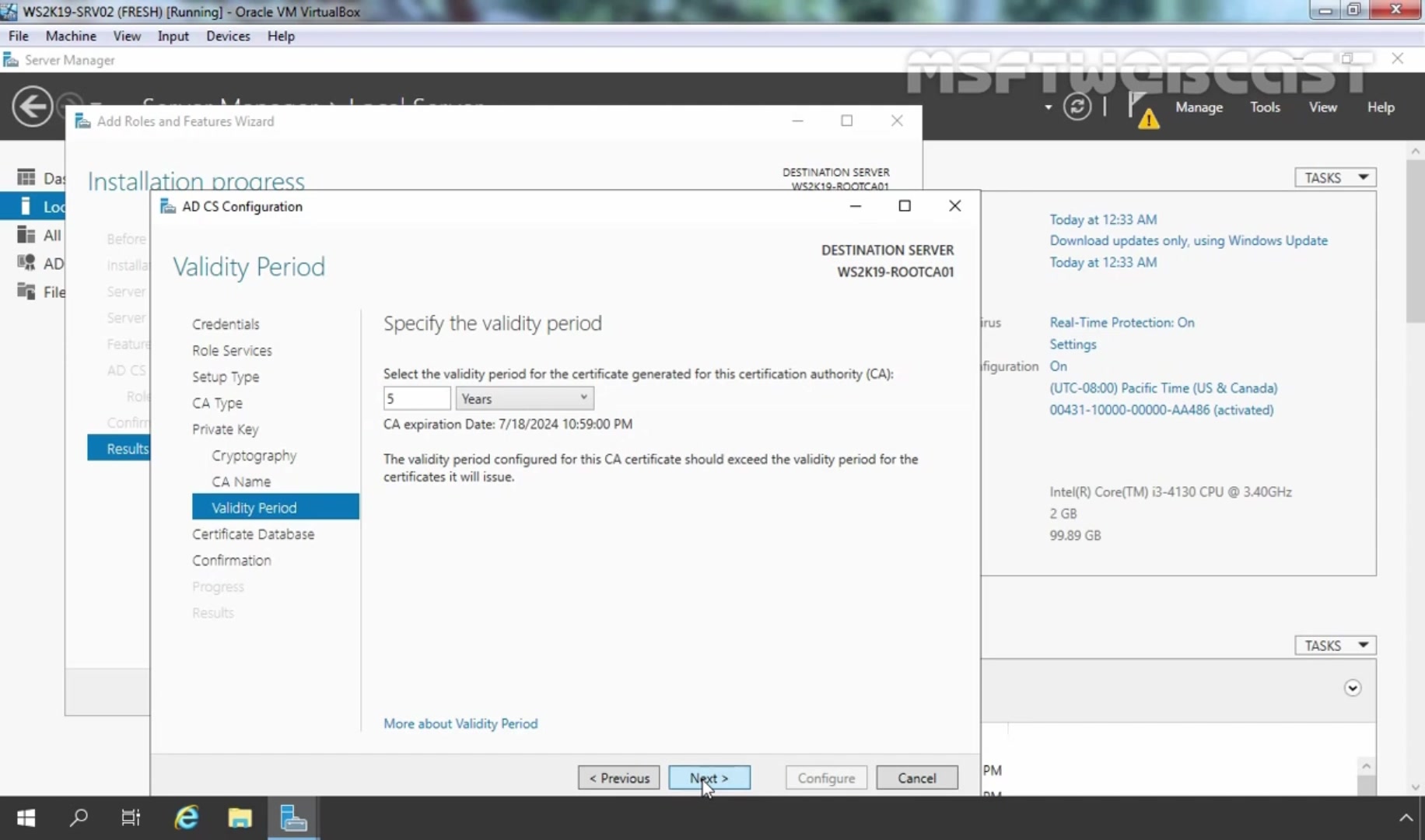Open the Windows Start menu
This screenshot has height=840, width=1425.
pos(26,817)
